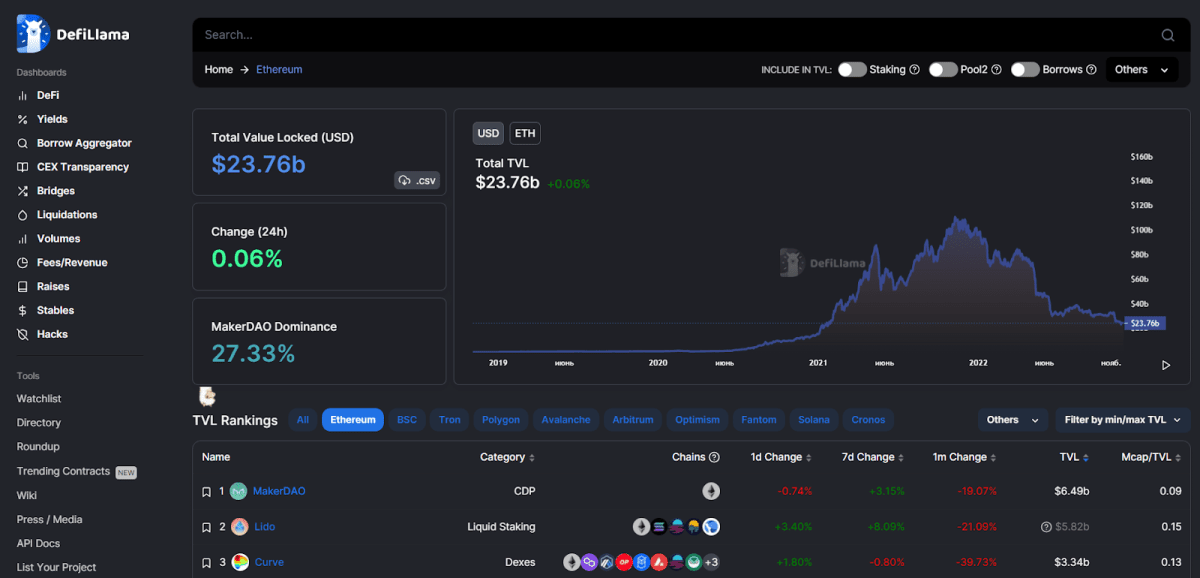Click the $23.76b current value chart marker
This screenshot has width=1200, height=578.
pyautogui.click(x=1144, y=323)
